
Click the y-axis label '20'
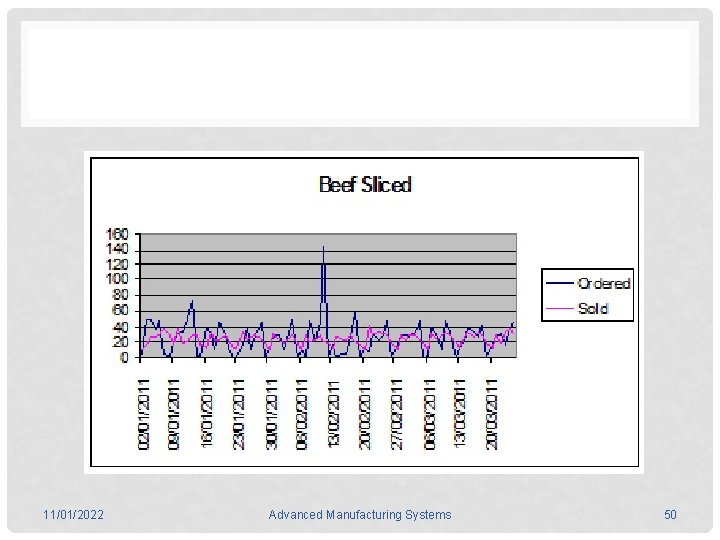click(x=120, y=342)
